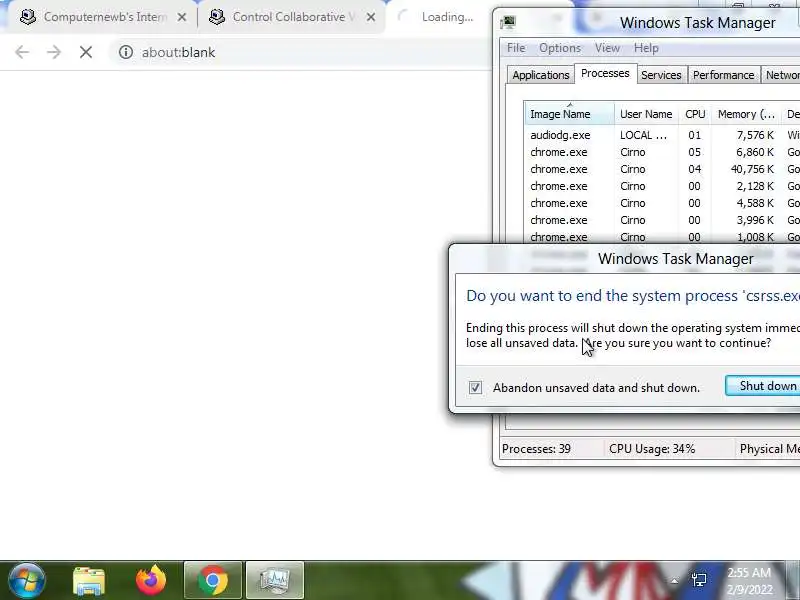Click the Chrome taskbar icon

coord(213,581)
